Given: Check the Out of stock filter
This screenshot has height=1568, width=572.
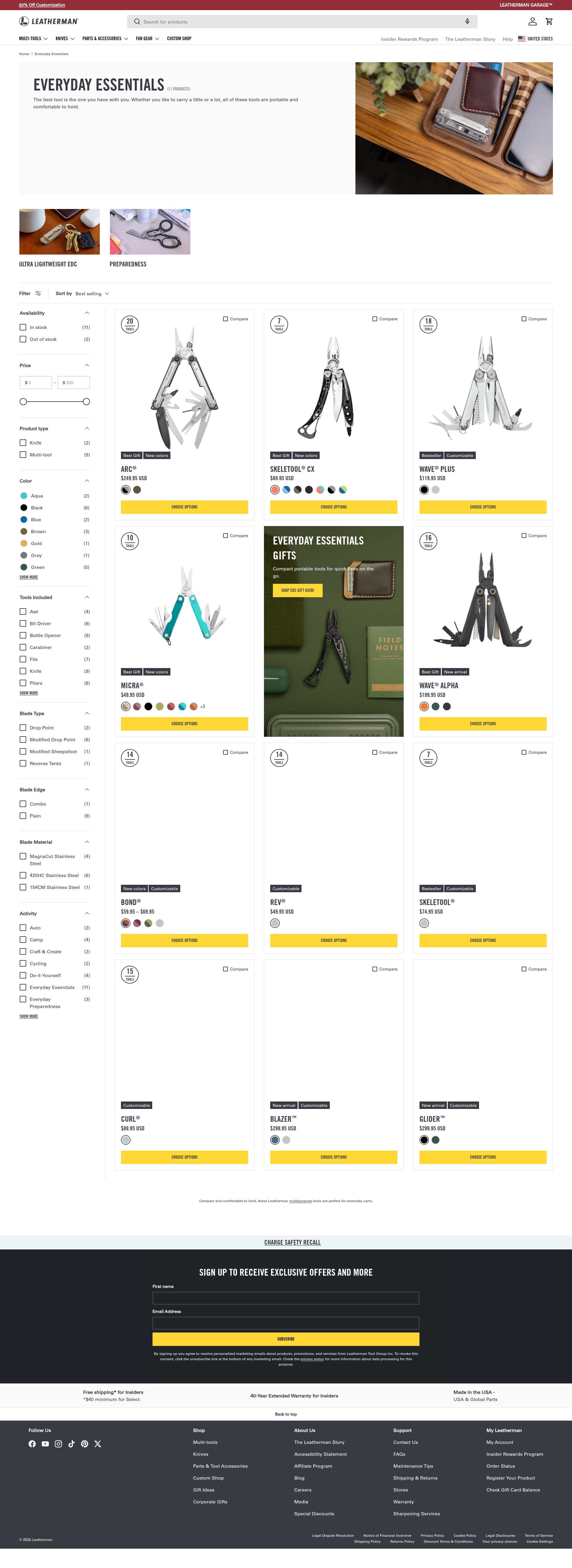Looking at the screenshot, I should pos(23,339).
